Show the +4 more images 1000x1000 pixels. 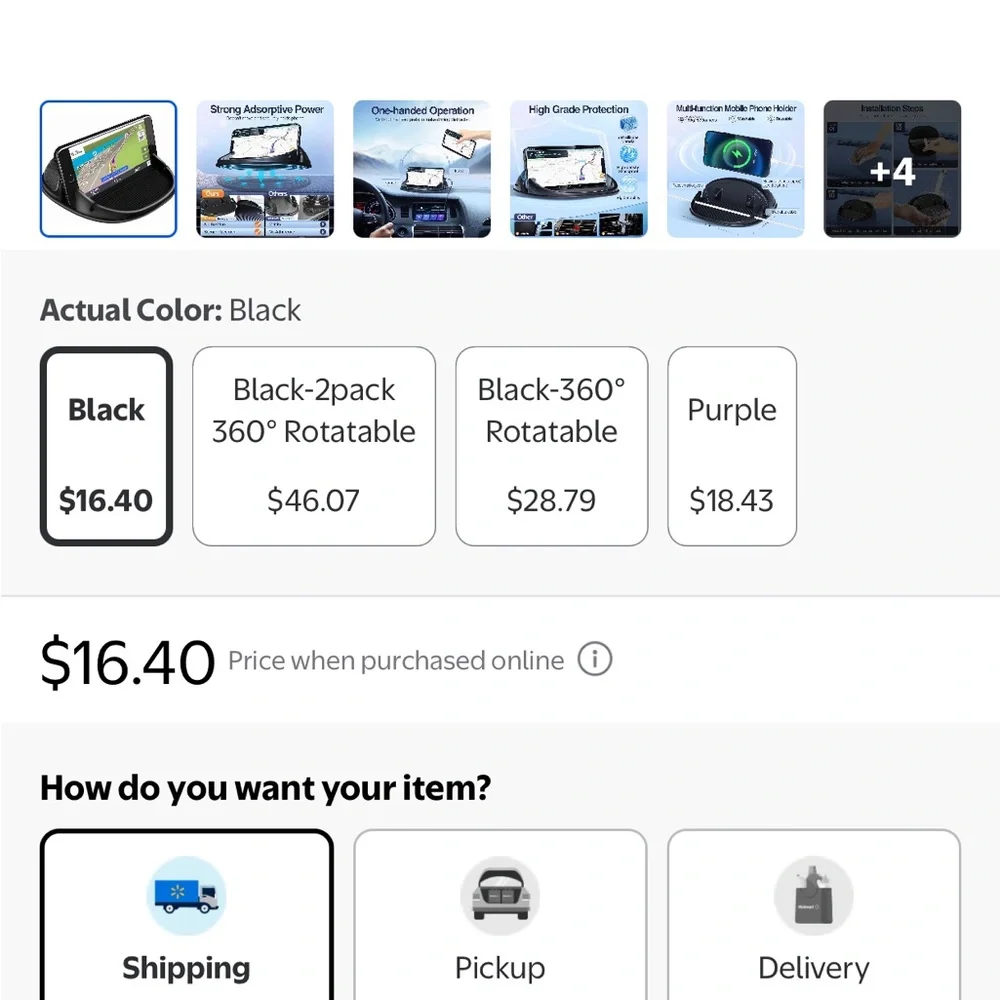click(x=892, y=169)
